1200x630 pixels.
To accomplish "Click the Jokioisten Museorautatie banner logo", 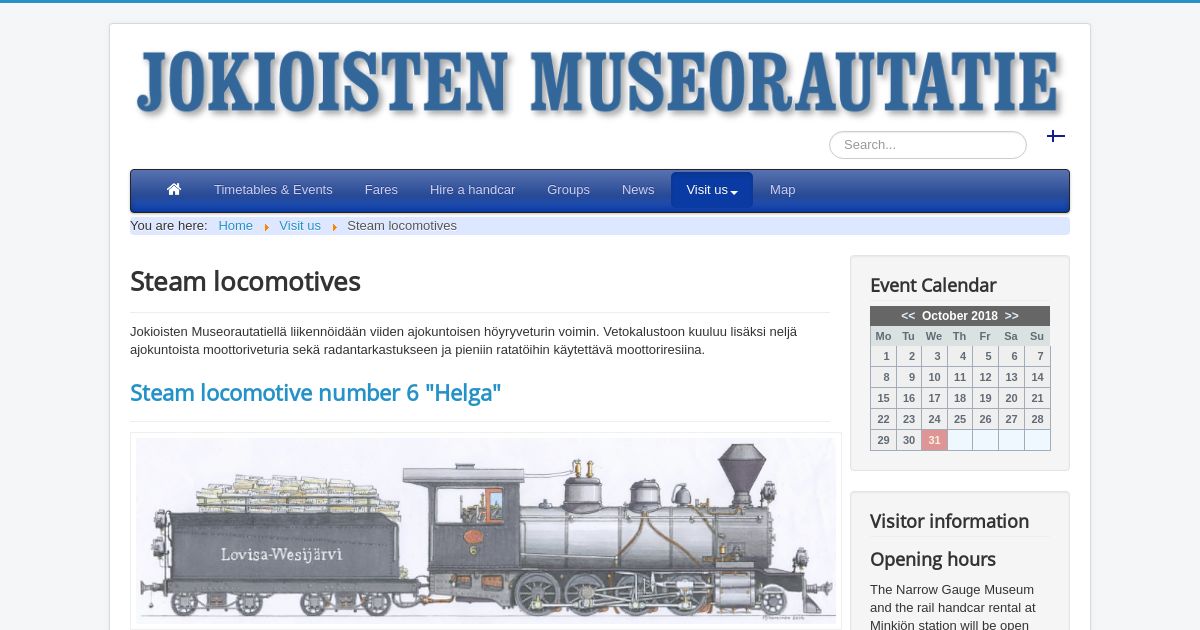I will (x=599, y=84).
